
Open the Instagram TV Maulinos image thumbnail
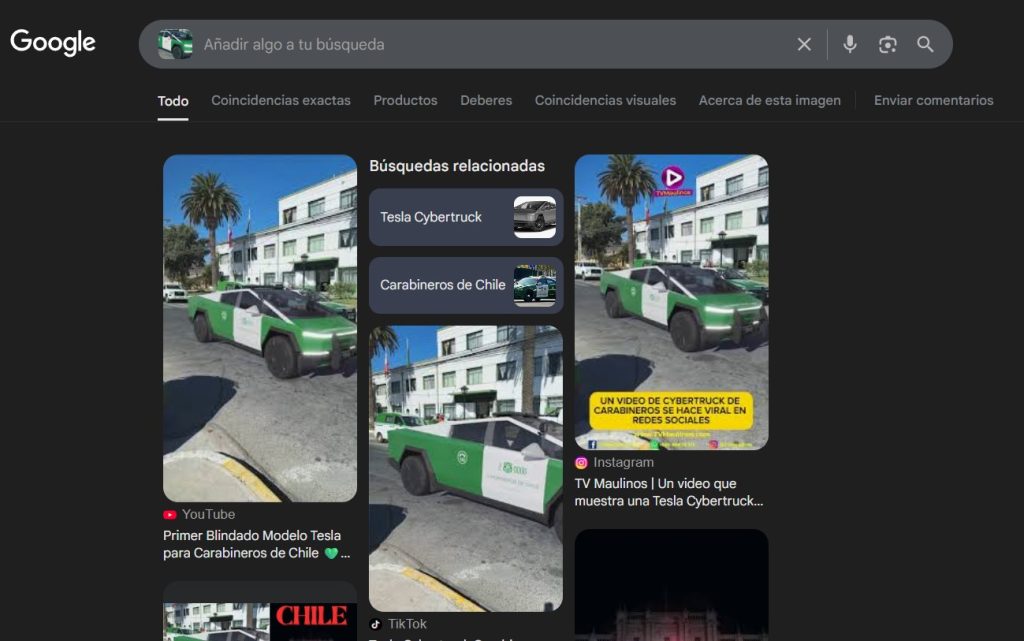(671, 302)
